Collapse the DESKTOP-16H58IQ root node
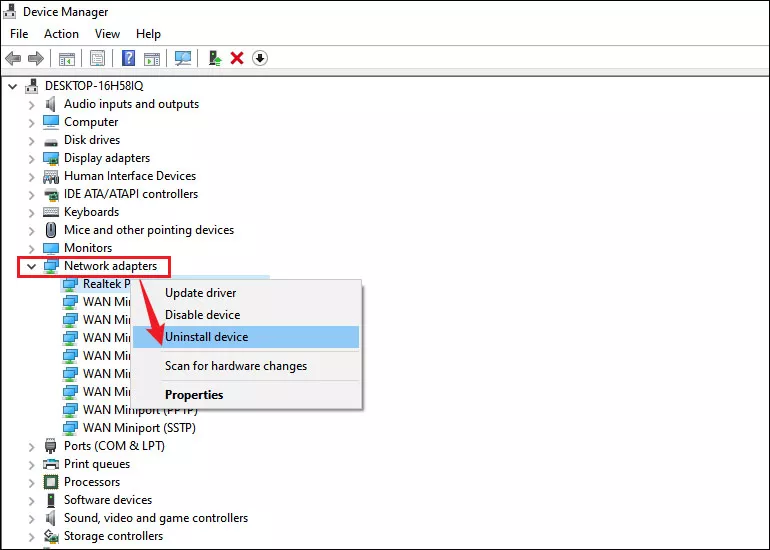This screenshot has height=550, width=770. (x=13, y=86)
